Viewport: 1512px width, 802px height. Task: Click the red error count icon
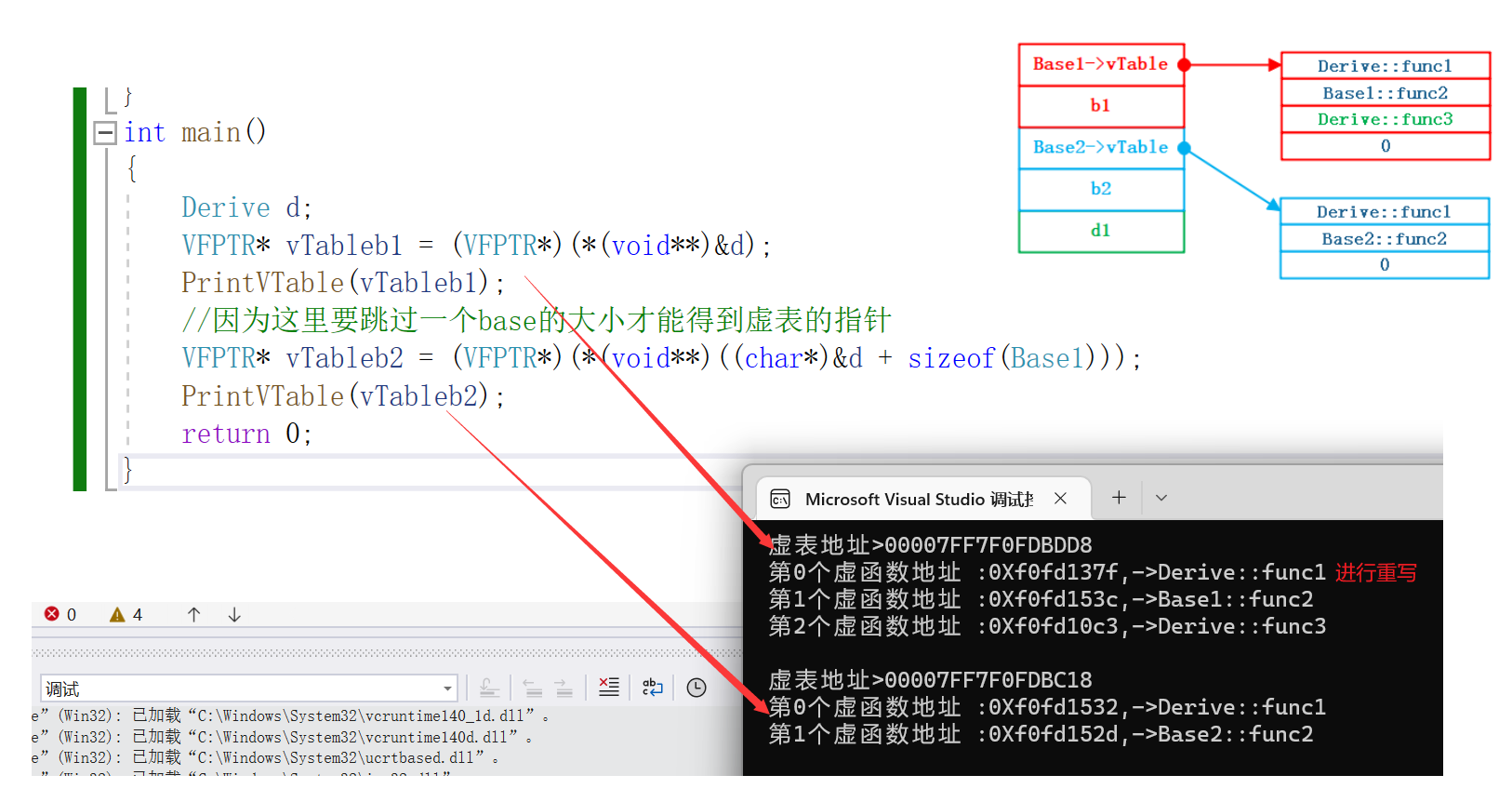(x=52, y=614)
